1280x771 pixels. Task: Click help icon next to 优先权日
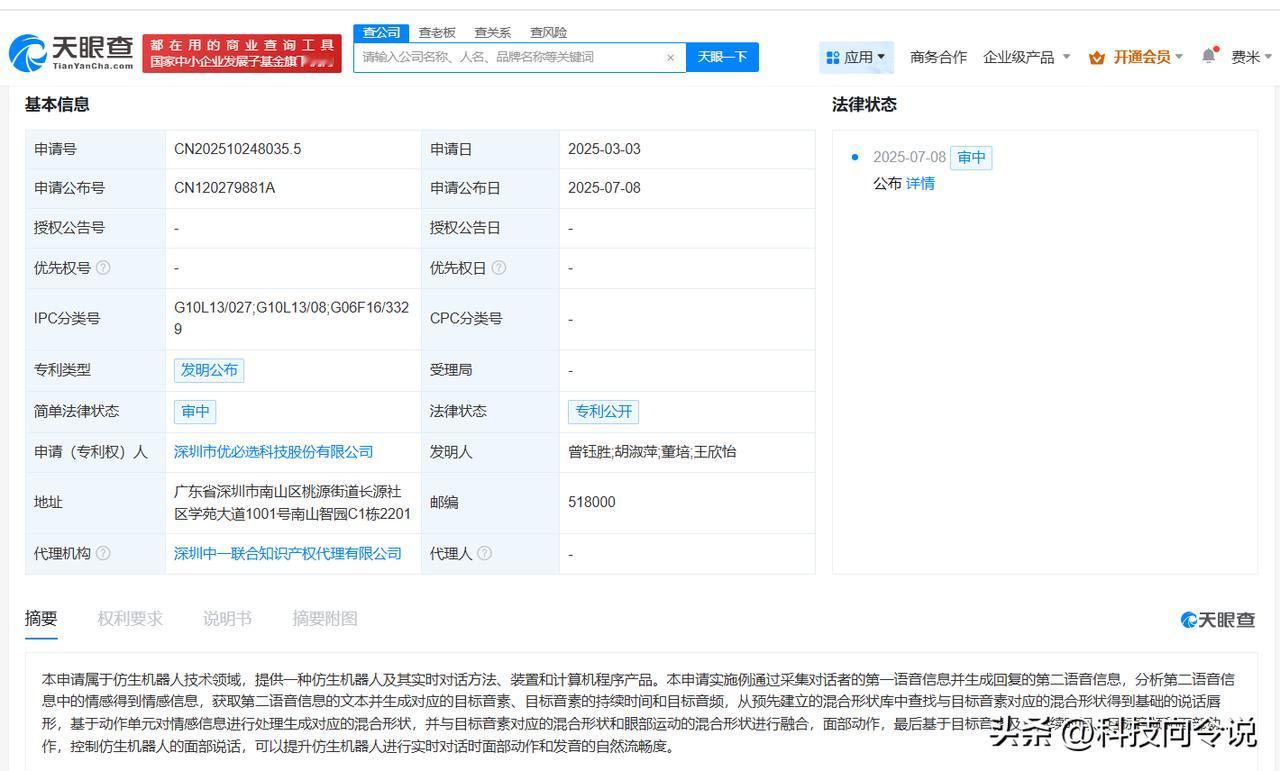tap(499, 268)
